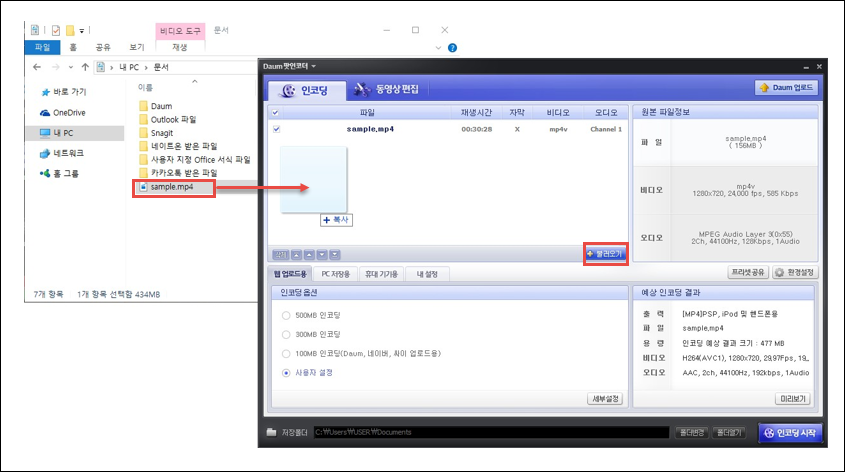Click the 삭제 button below the file list
The image size is (845, 472).
coord(281,255)
